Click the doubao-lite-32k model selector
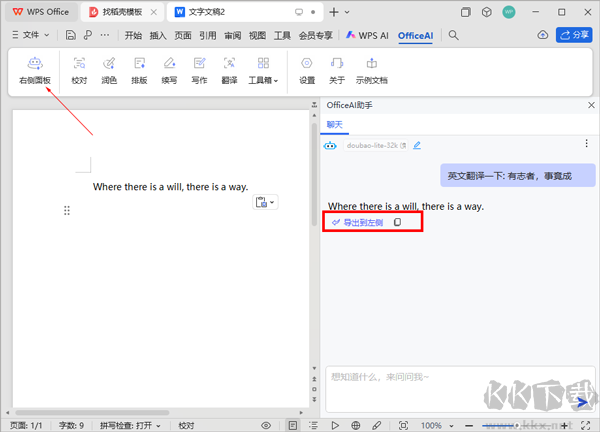The height and width of the screenshot is (432, 600). [376, 145]
